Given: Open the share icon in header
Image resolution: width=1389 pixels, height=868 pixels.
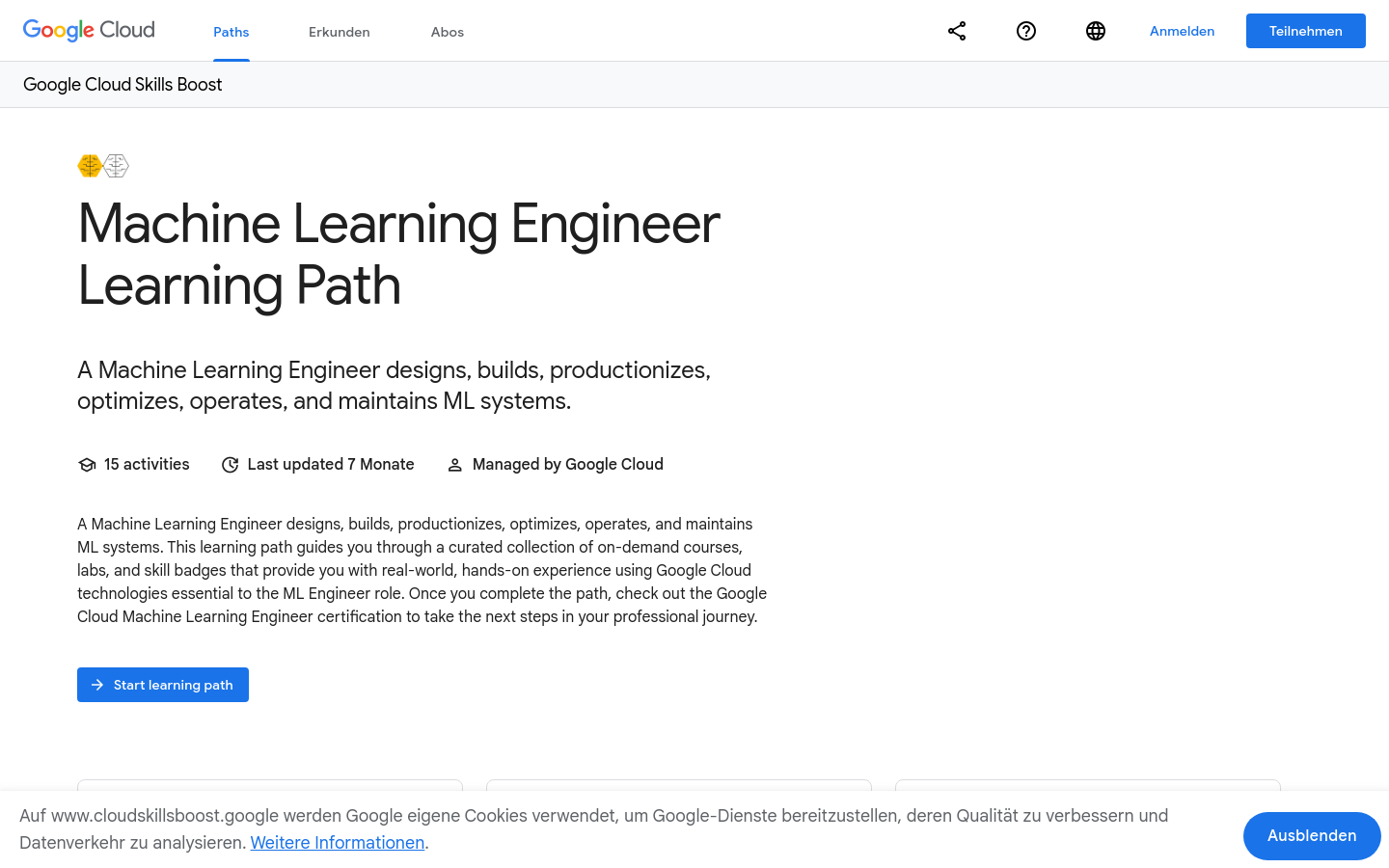Looking at the screenshot, I should (x=957, y=31).
